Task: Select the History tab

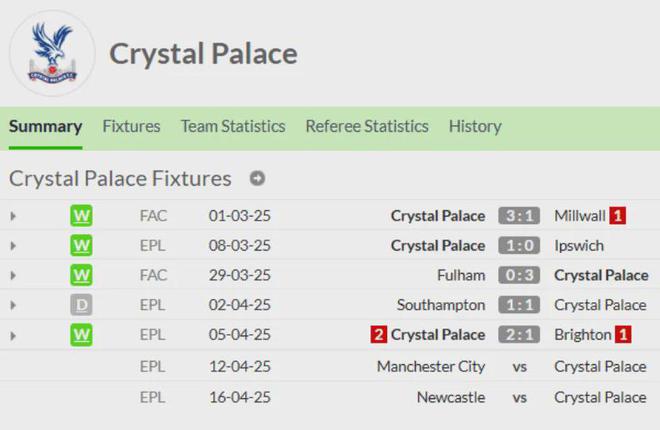Action: (x=475, y=127)
